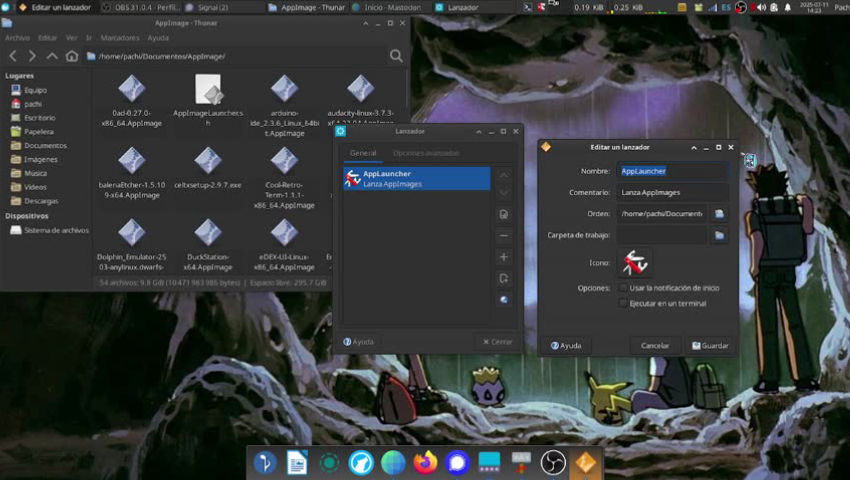Select Documentos in Thunar sidebar
The height and width of the screenshot is (480, 850).
(x=46, y=145)
